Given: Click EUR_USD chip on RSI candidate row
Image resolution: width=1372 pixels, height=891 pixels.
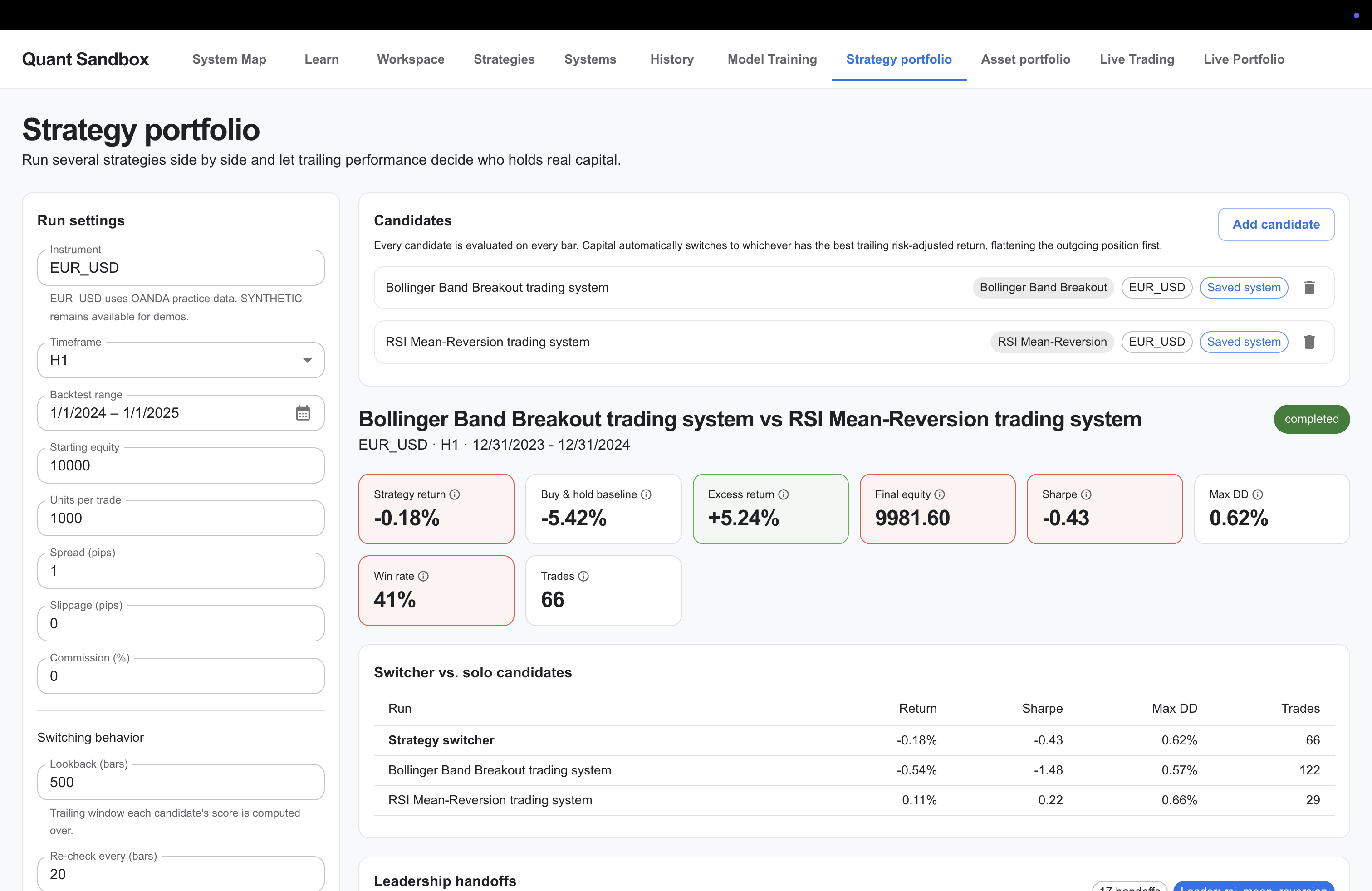Looking at the screenshot, I should (1156, 343).
